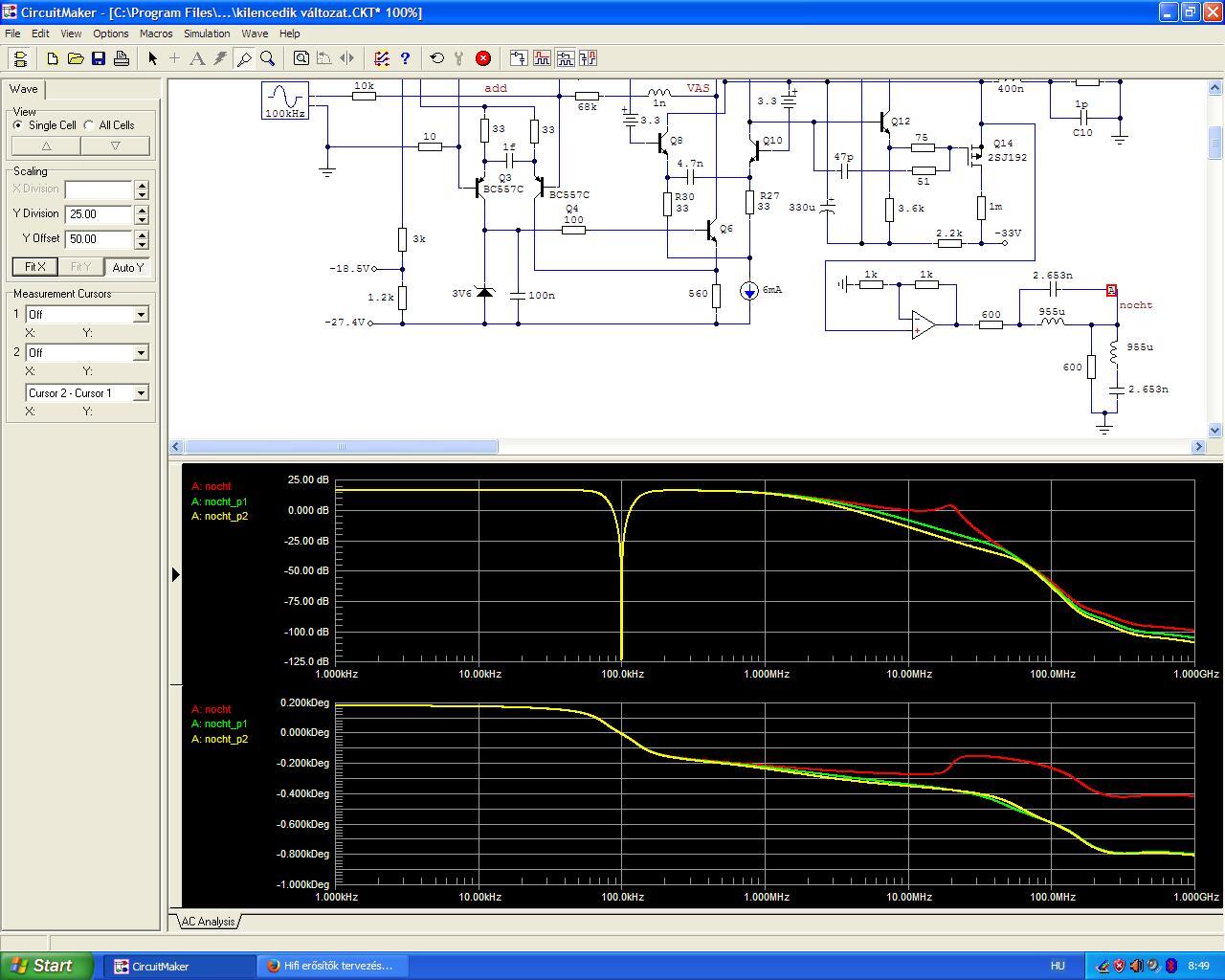This screenshot has width=1225, height=980.
Task: Click the Y Division input field
Action: coord(98,214)
